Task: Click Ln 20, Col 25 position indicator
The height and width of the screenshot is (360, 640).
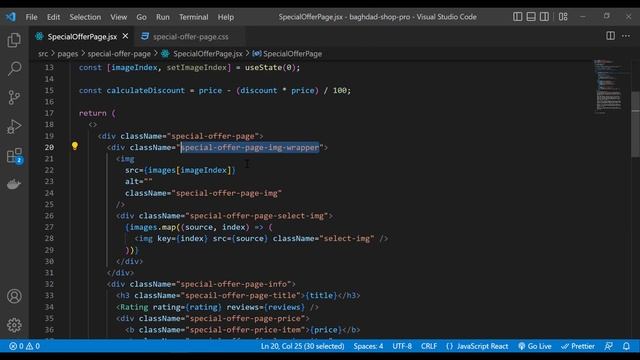Action: (x=302, y=346)
